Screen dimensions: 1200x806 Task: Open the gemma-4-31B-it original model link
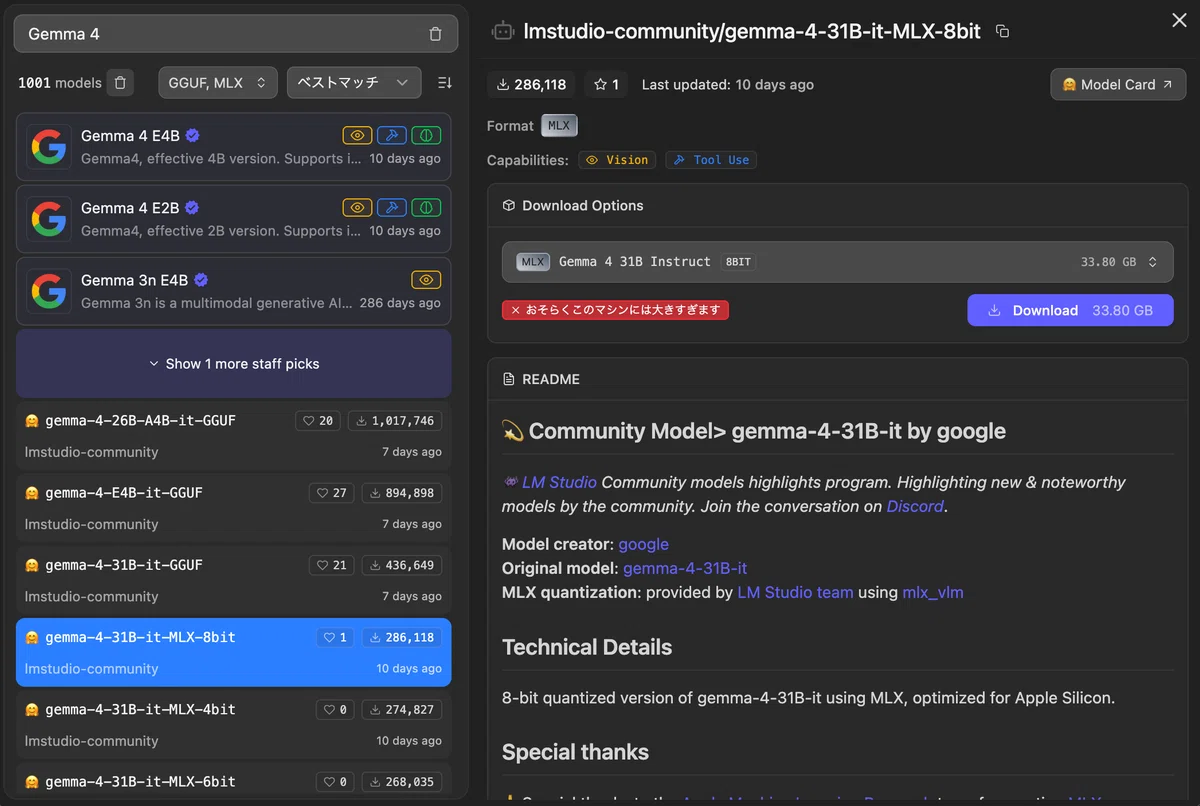pyautogui.click(x=685, y=568)
